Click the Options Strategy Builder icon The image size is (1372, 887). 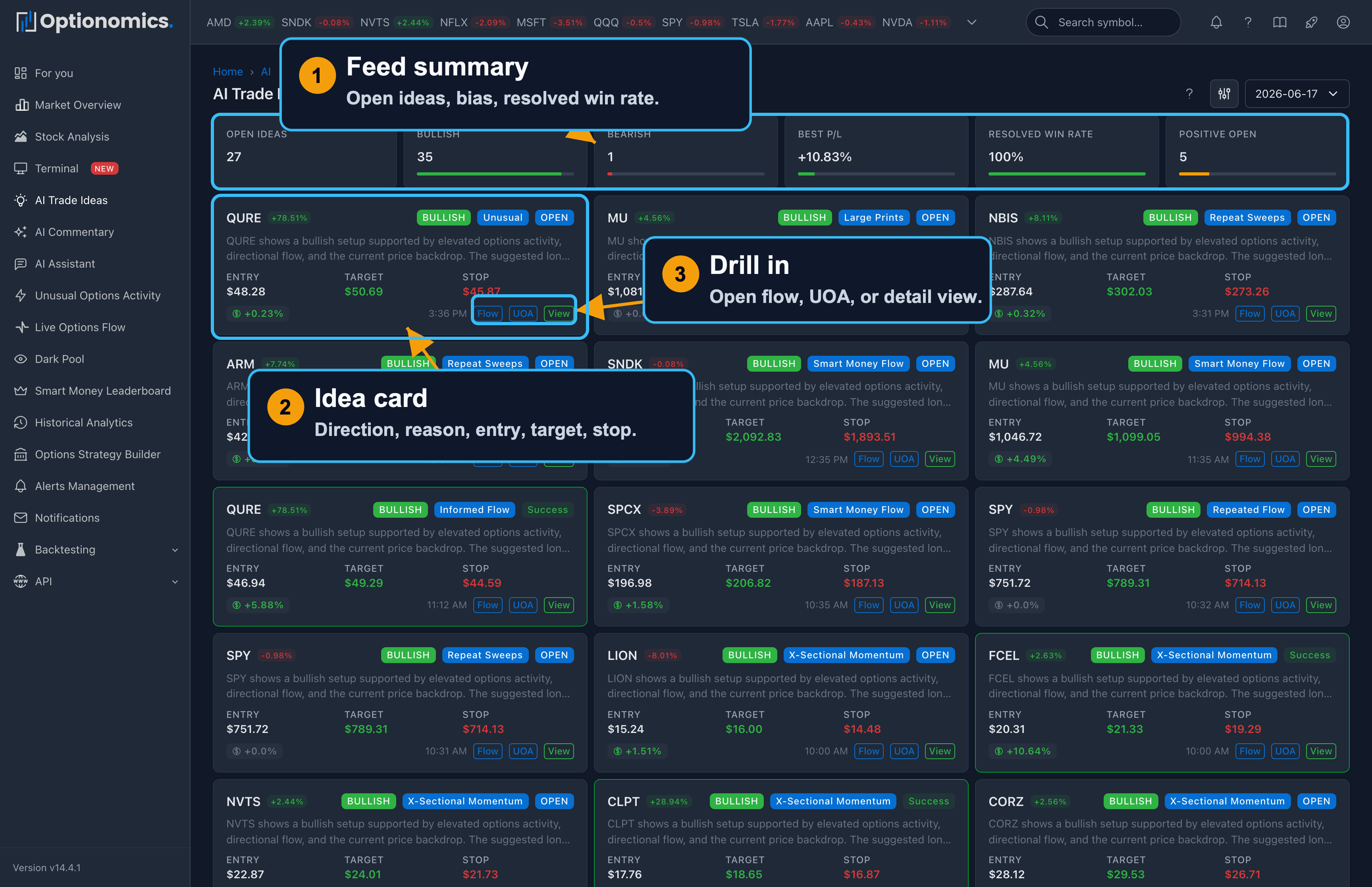click(21, 454)
